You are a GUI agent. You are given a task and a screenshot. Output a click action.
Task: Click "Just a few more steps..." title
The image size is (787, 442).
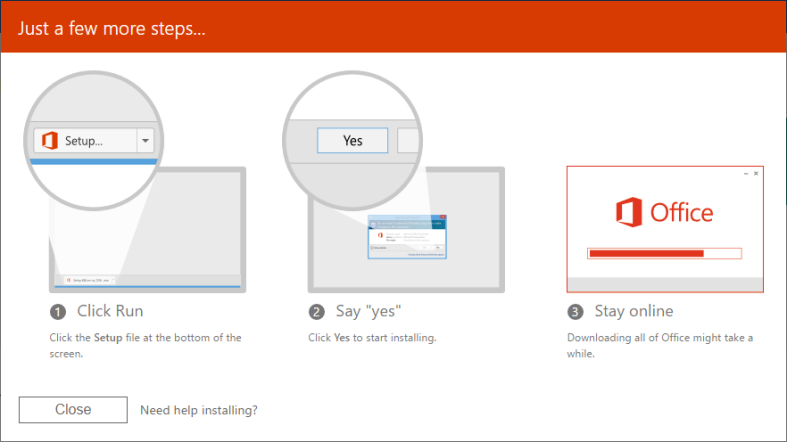click(111, 29)
